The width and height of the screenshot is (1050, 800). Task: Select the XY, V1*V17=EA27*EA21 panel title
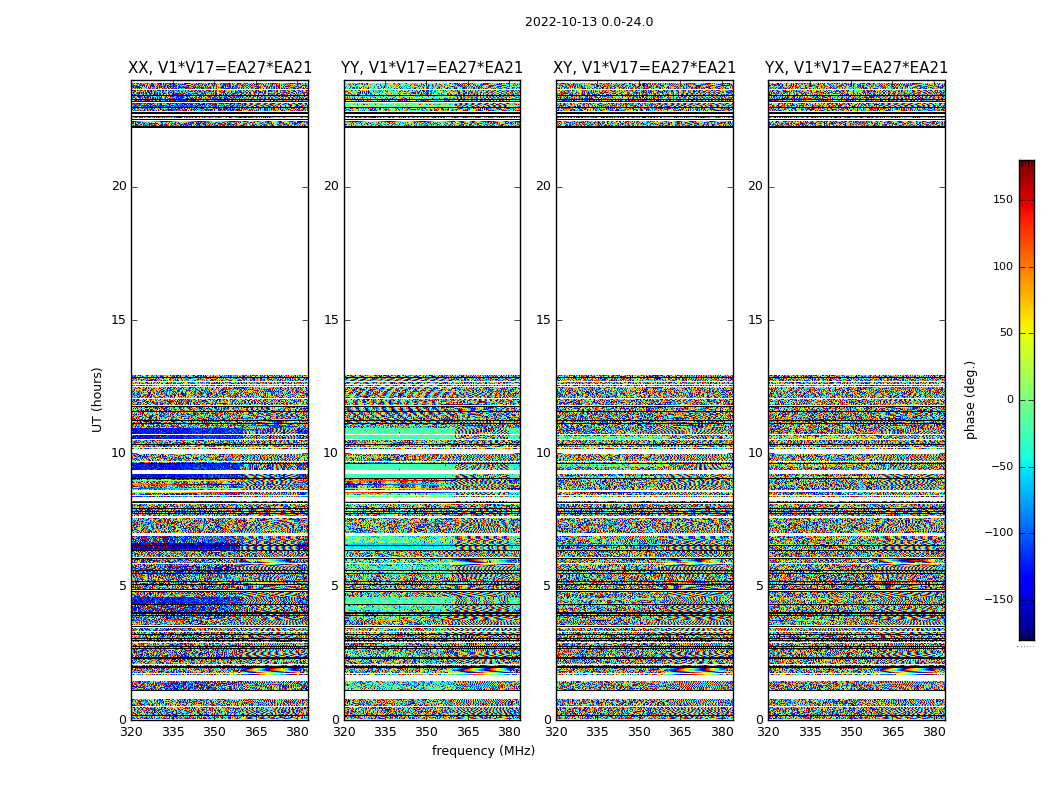[x=644, y=68]
